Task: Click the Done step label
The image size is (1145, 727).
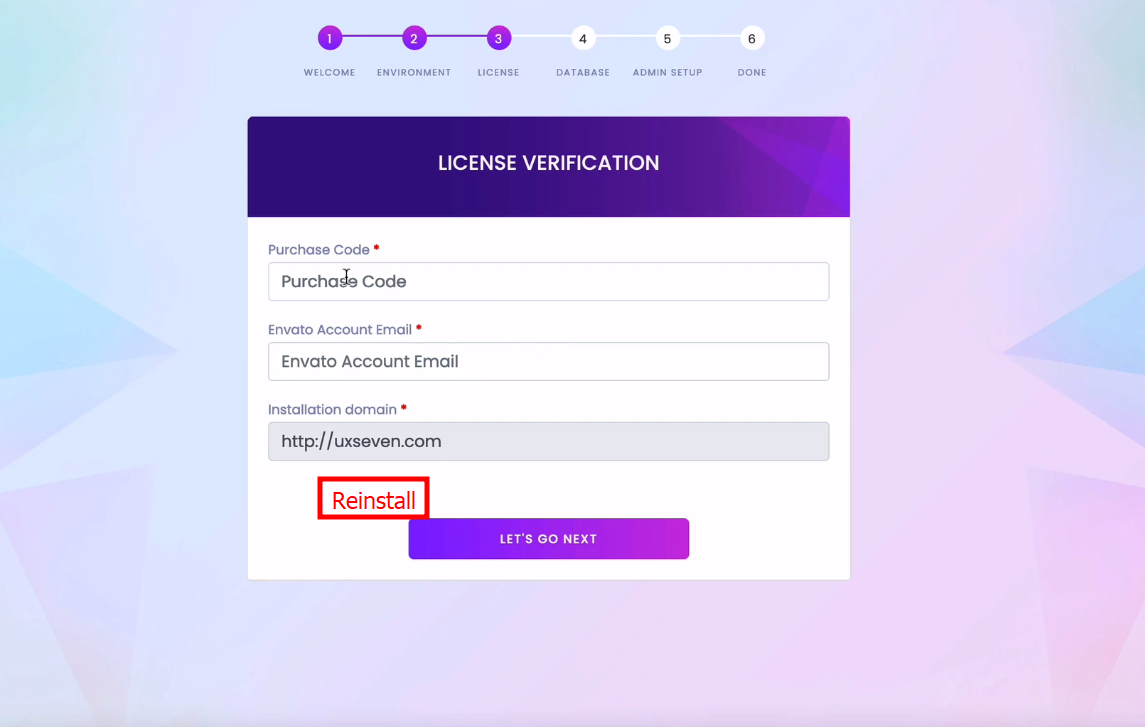Action: point(752,73)
